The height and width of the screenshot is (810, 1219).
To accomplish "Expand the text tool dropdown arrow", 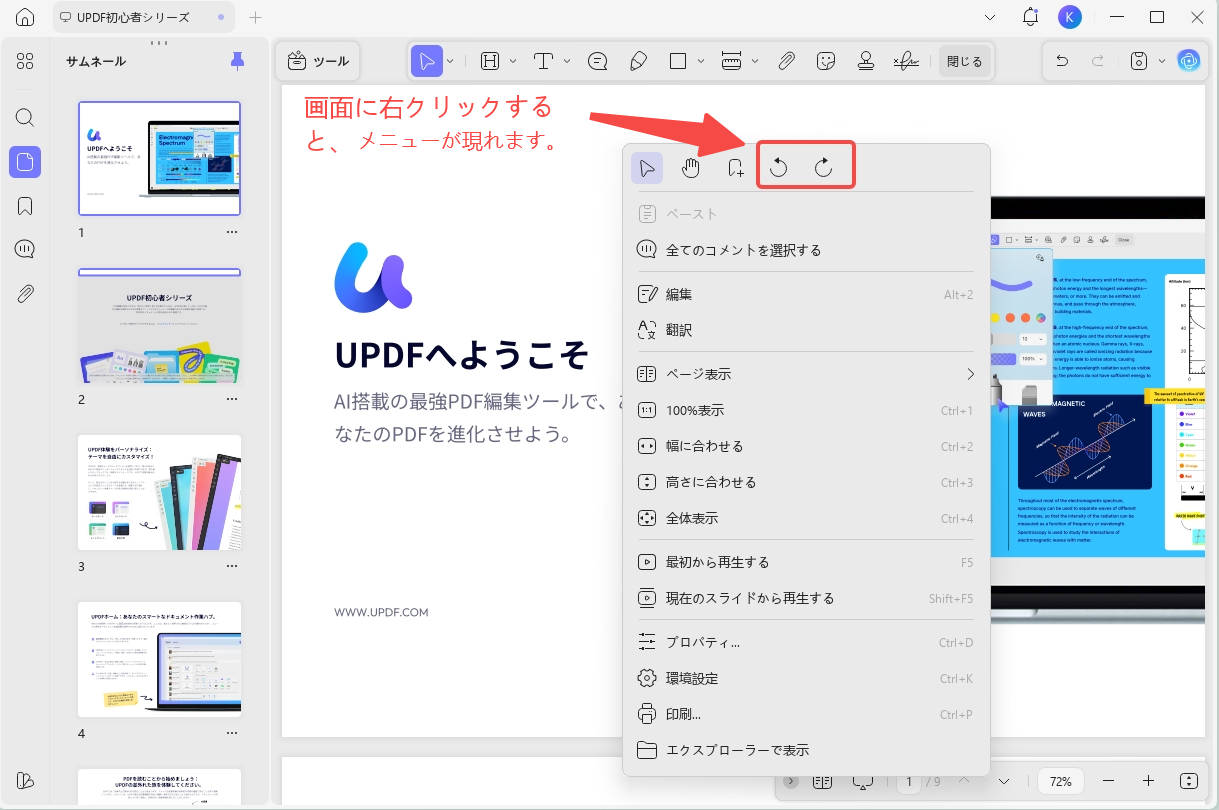I will [x=567, y=61].
